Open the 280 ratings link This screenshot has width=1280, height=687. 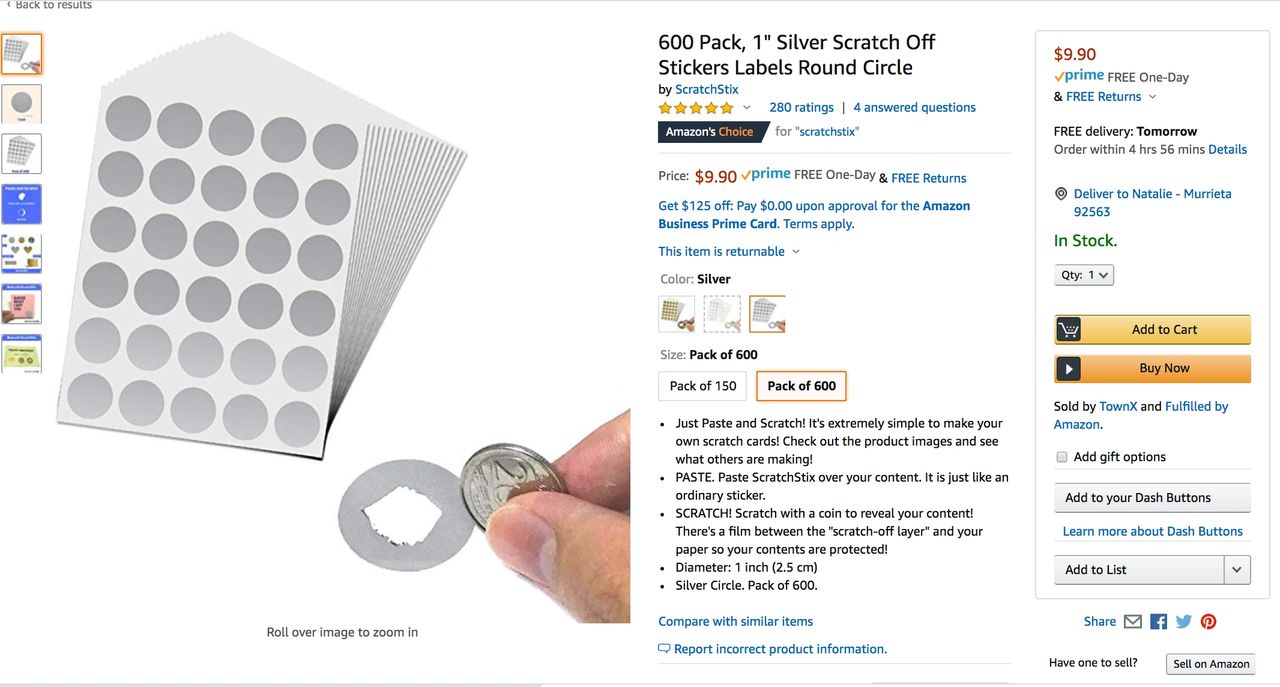(801, 108)
